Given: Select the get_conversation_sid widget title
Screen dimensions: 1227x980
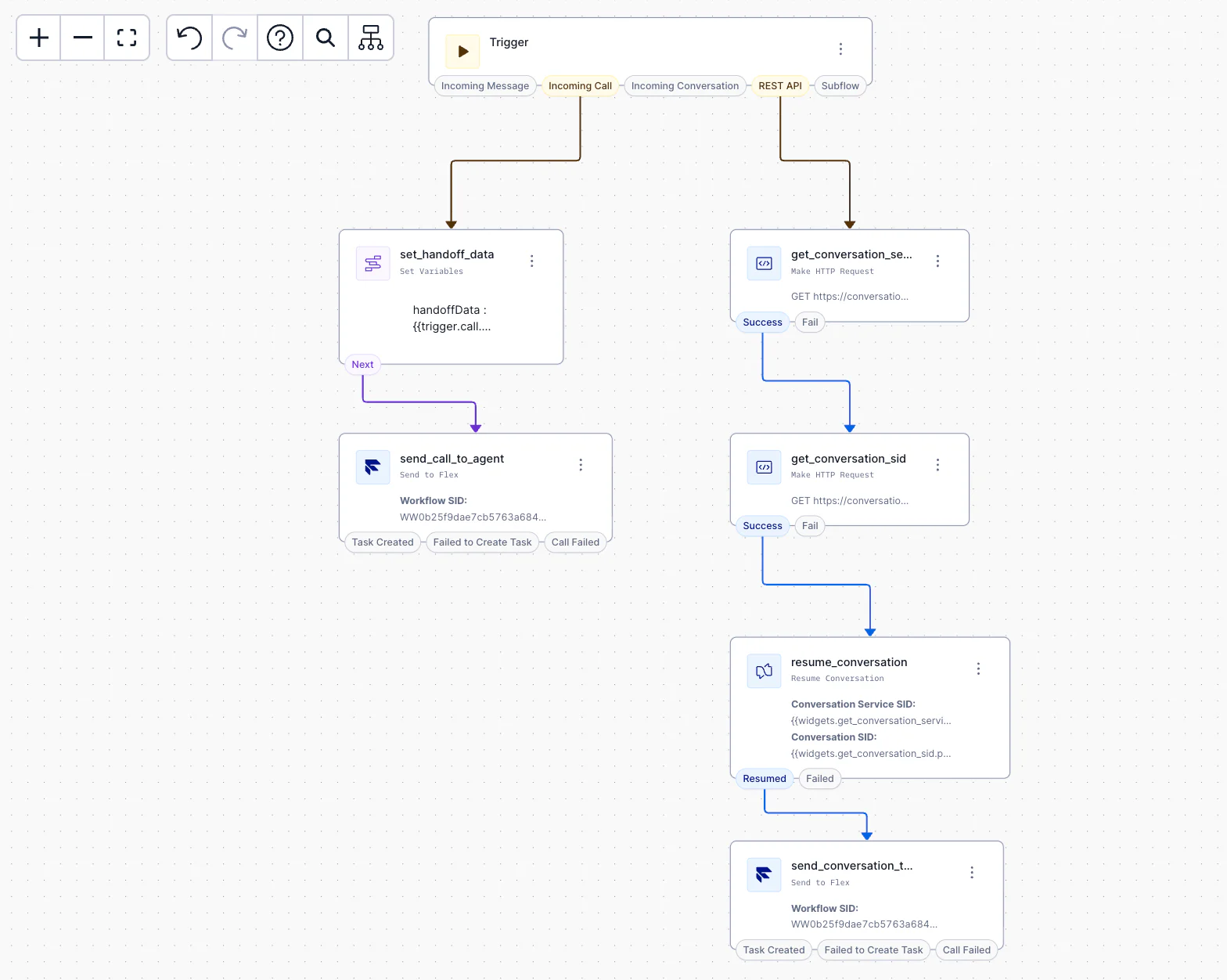Looking at the screenshot, I should [x=848, y=459].
